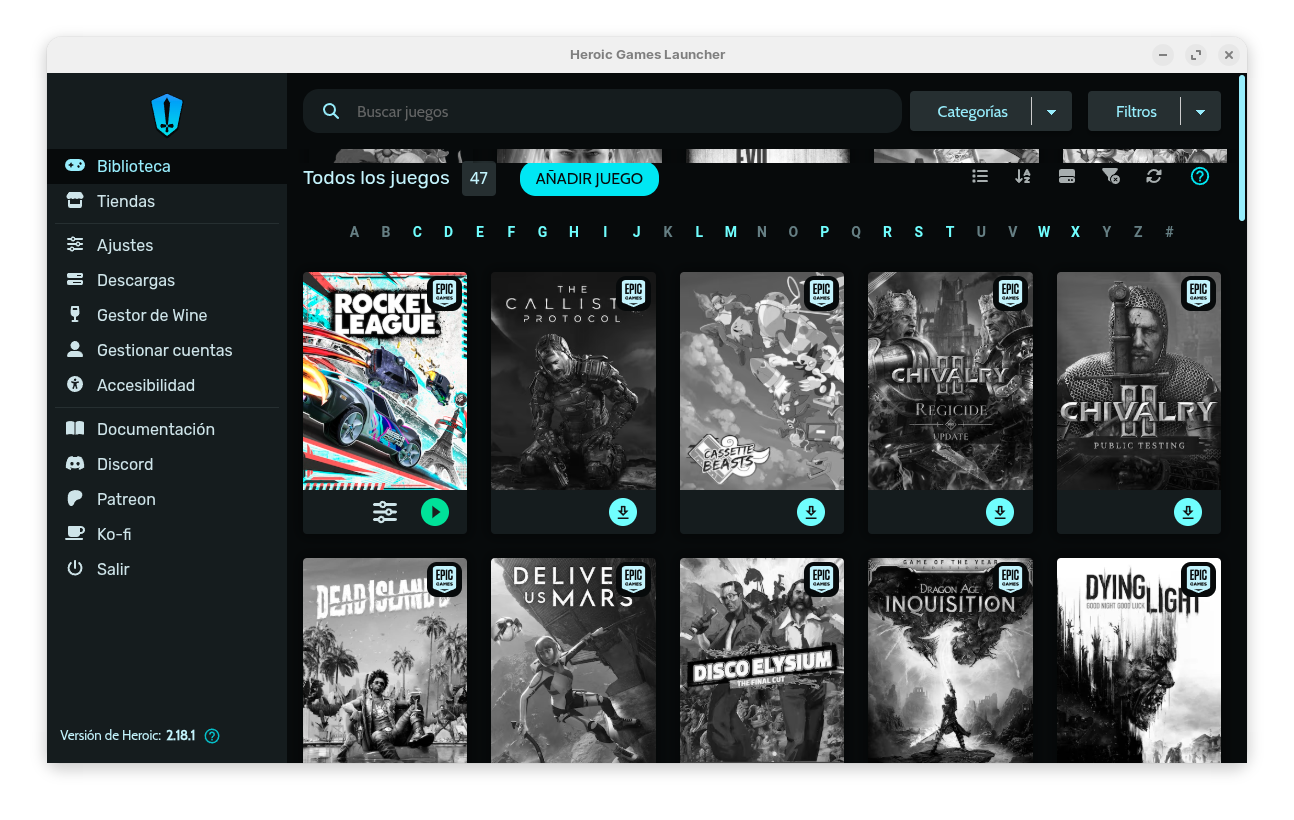This screenshot has height=820, width=1294.
Task: Toggle the A-Z sort order icon
Action: [1022, 177]
